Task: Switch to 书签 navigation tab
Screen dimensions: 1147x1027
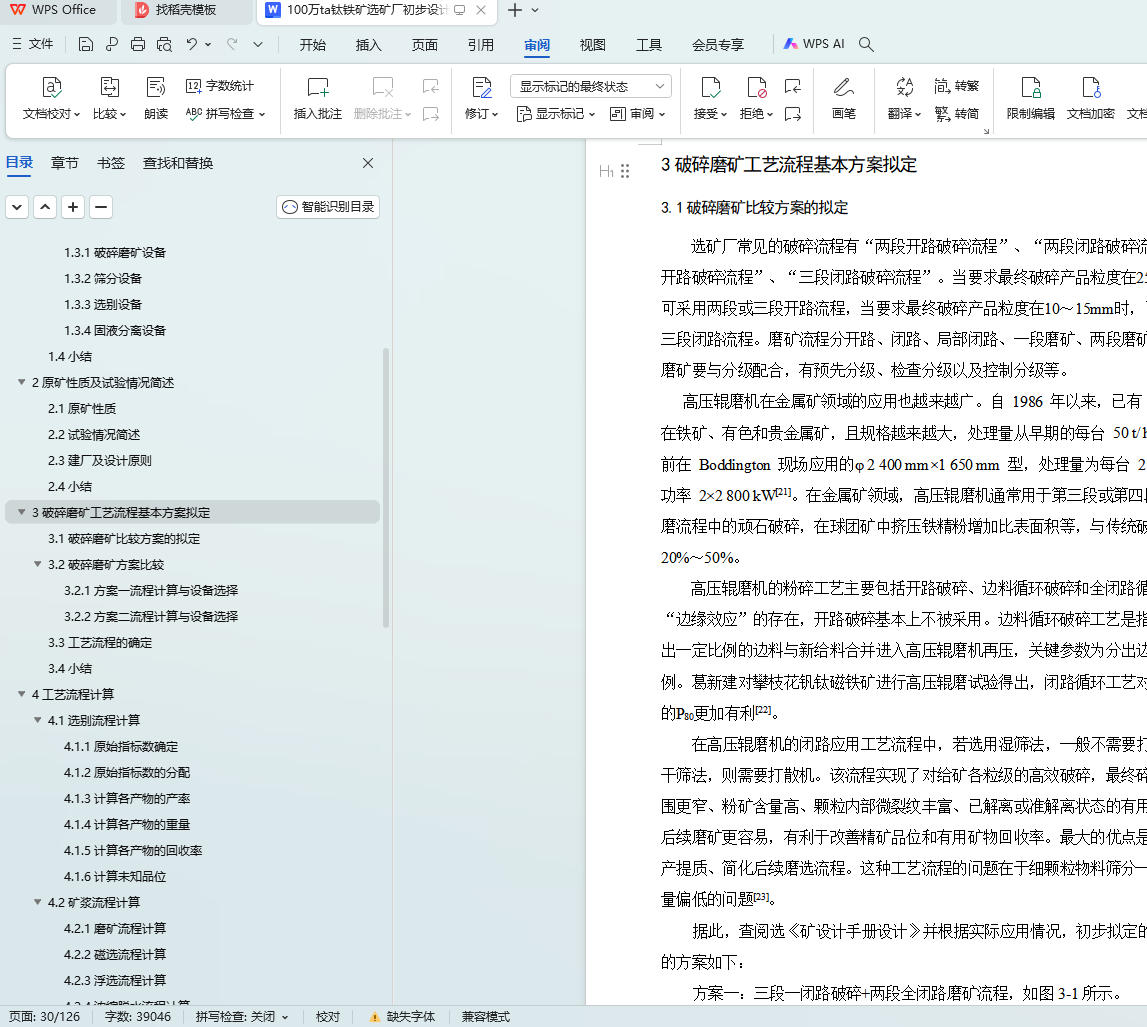Action: pos(111,163)
